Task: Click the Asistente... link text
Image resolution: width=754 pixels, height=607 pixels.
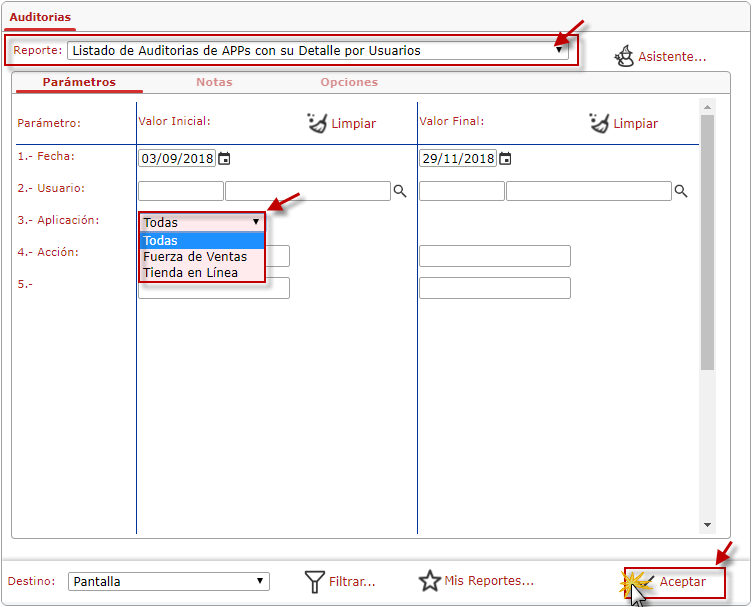Action: point(672,57)
